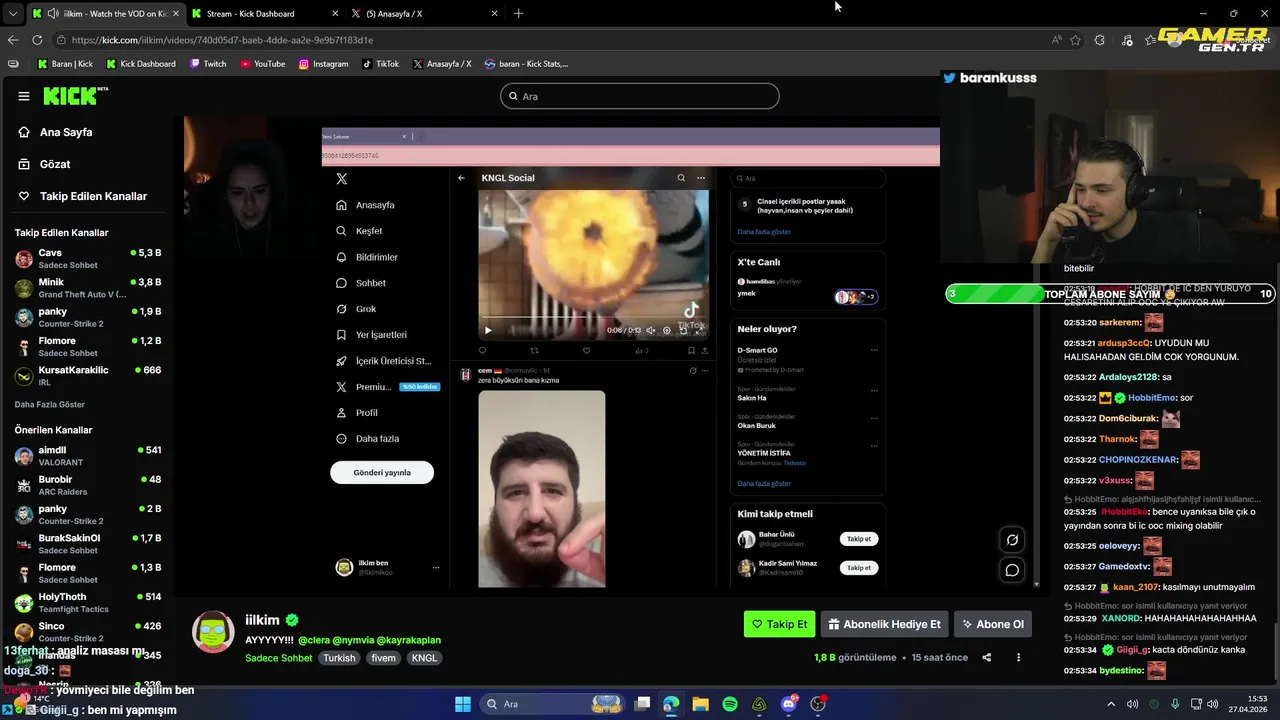The image size is (1280, 720).
Task: Mute the iilkim VOD browser tab audio
Action: pos(52,14)
